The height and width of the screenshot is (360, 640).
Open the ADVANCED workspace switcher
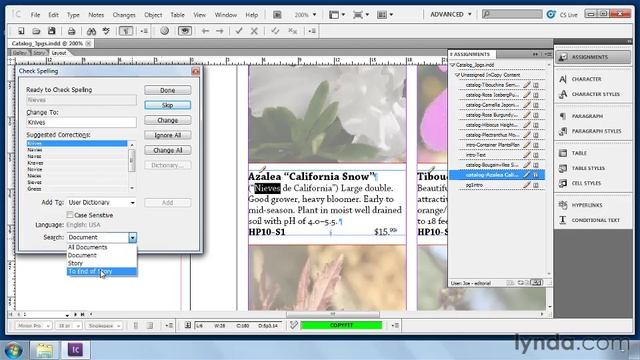tap(451, 14)
